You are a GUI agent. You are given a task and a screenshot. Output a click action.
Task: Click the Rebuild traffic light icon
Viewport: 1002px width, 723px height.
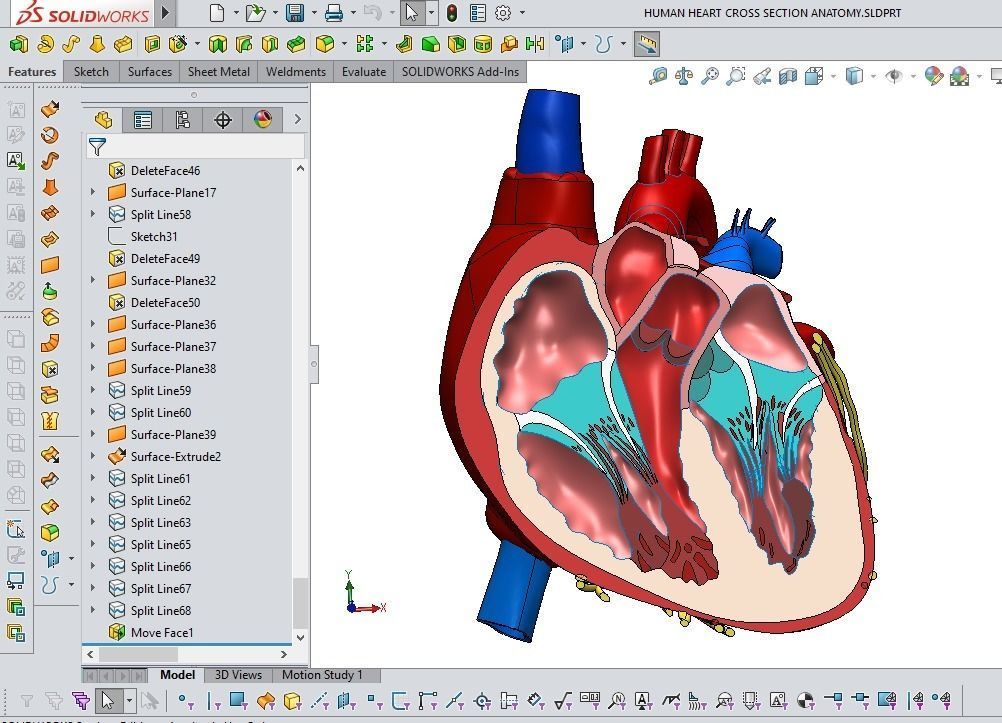point(451,13)
